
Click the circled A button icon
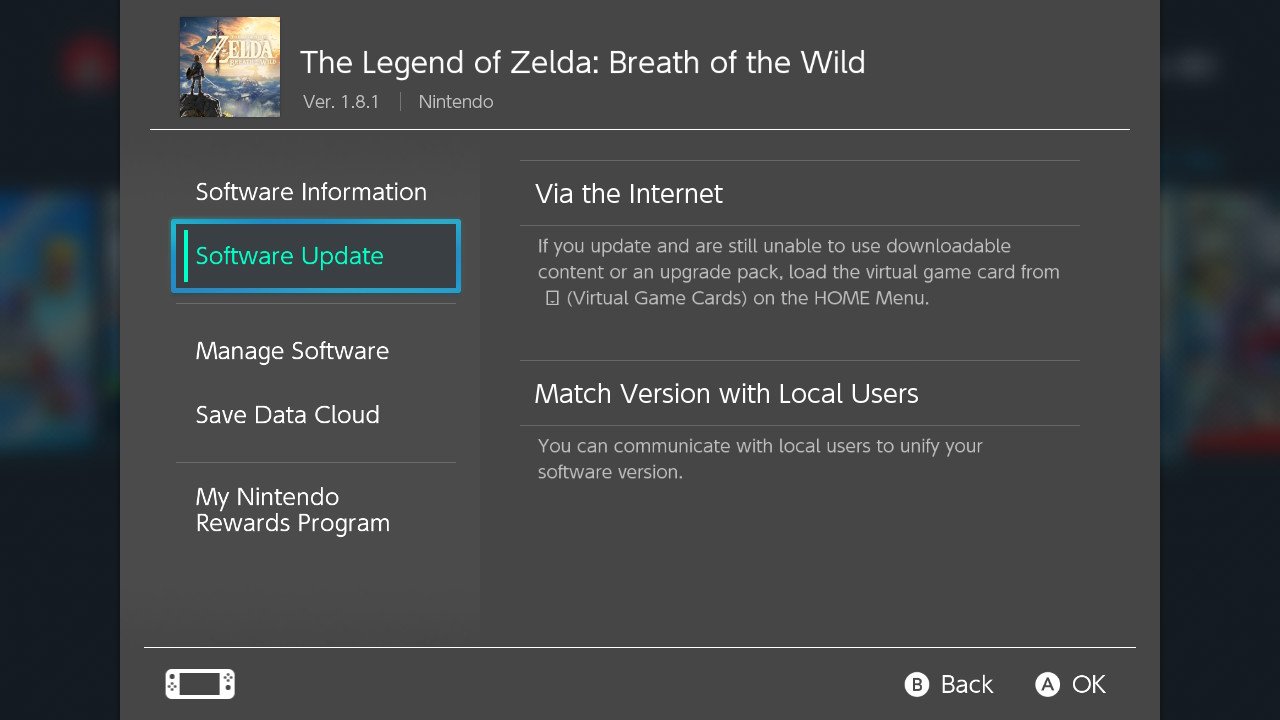[x=1047, y=684]
